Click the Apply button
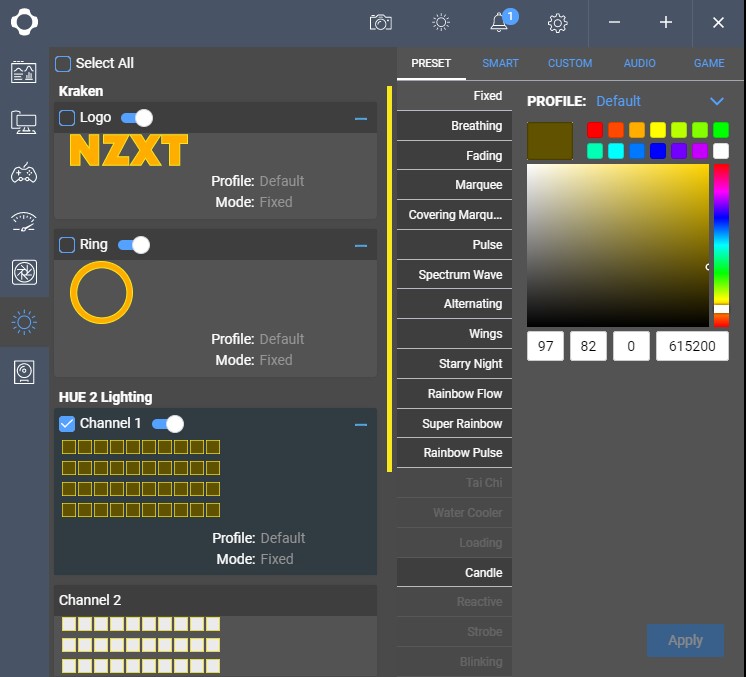This screenshot has height=677, width=746. point(685,641)
